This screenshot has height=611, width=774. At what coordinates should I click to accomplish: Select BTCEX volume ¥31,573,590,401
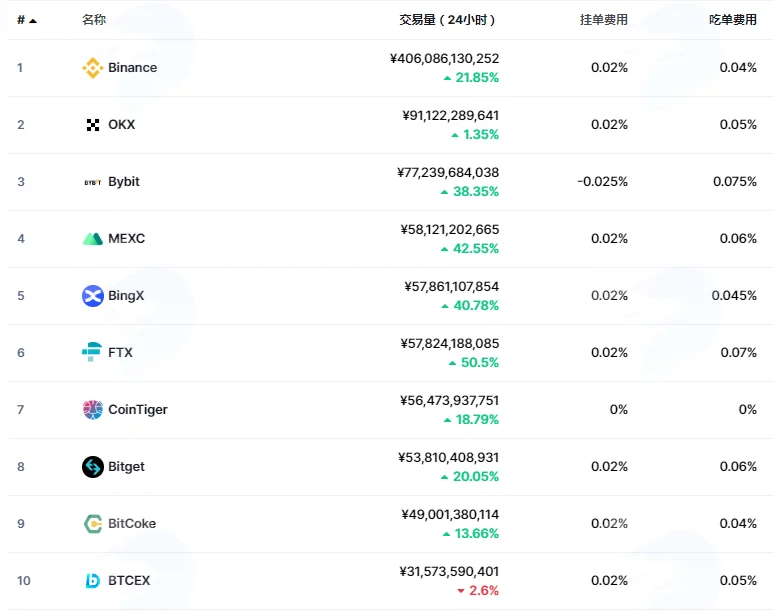tap(449, 572)
